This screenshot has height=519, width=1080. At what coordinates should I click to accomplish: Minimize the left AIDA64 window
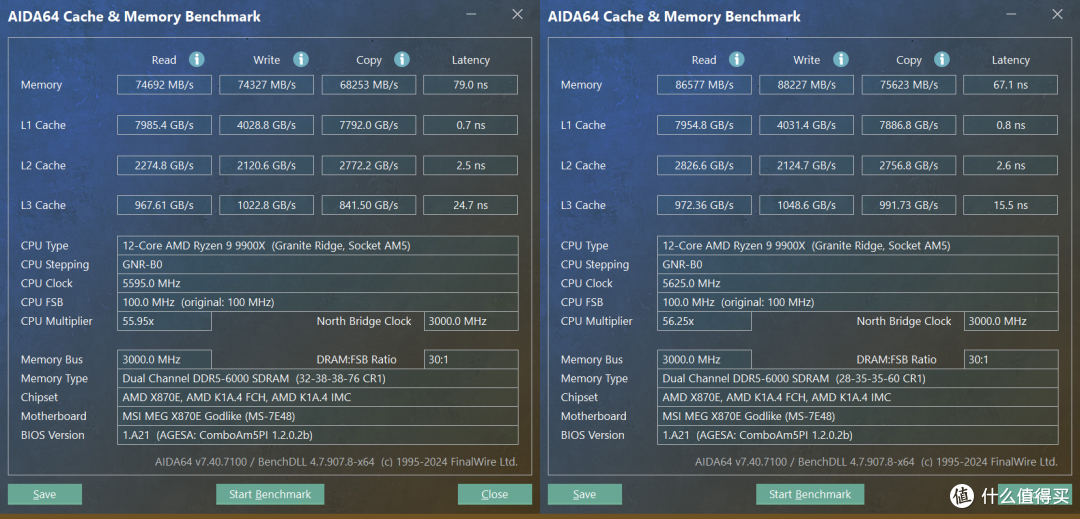click(x=471, y=14)
